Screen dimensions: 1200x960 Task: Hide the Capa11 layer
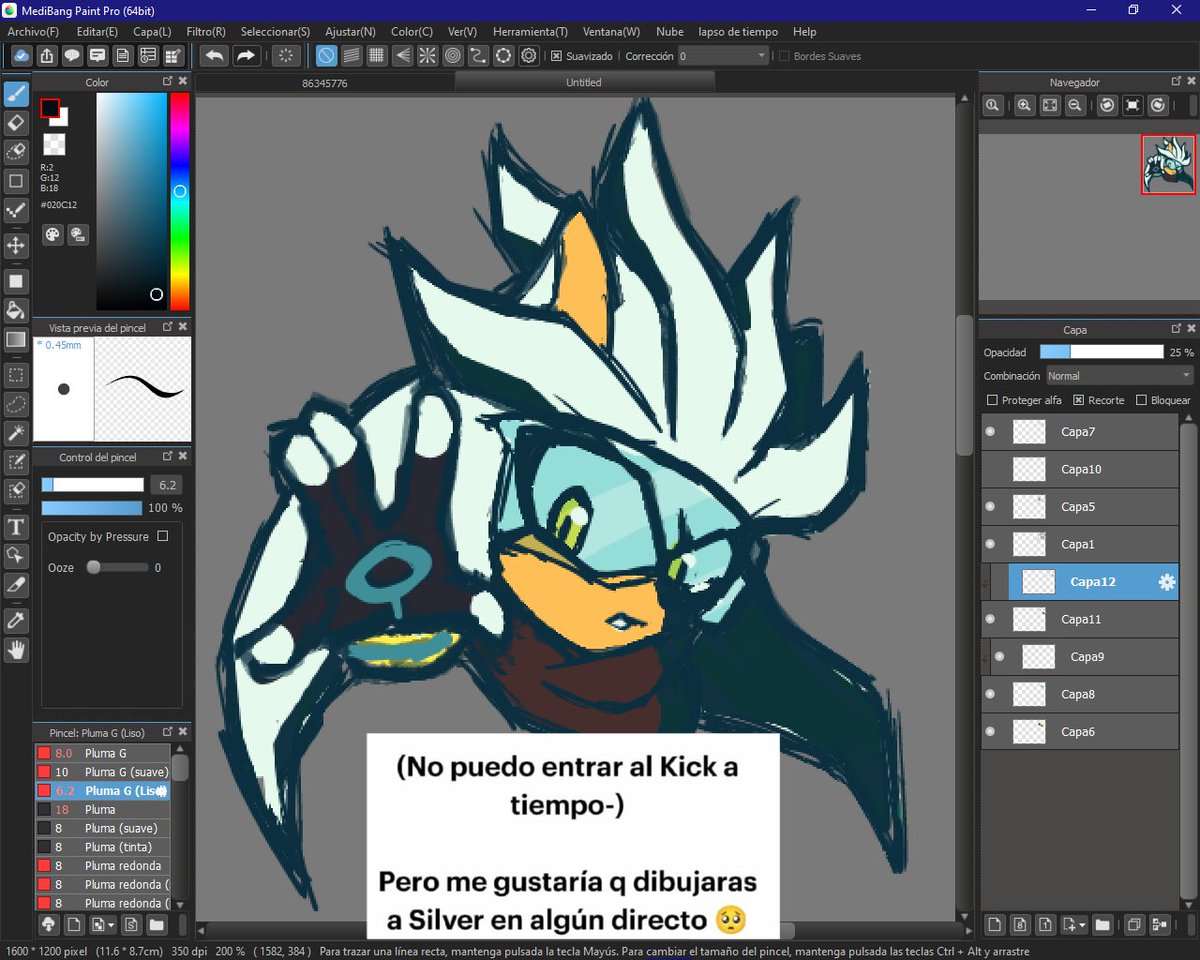click(x=991, y=619)
